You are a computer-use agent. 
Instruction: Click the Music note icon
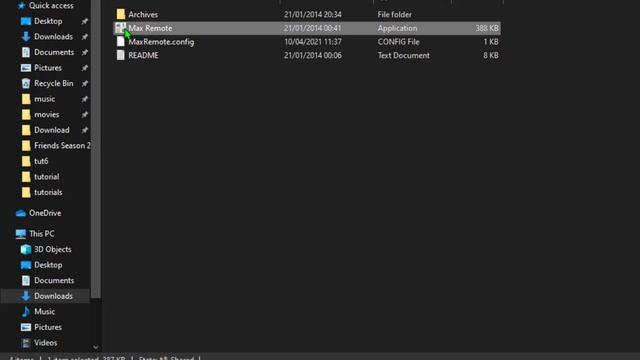(x=26, y=312)
